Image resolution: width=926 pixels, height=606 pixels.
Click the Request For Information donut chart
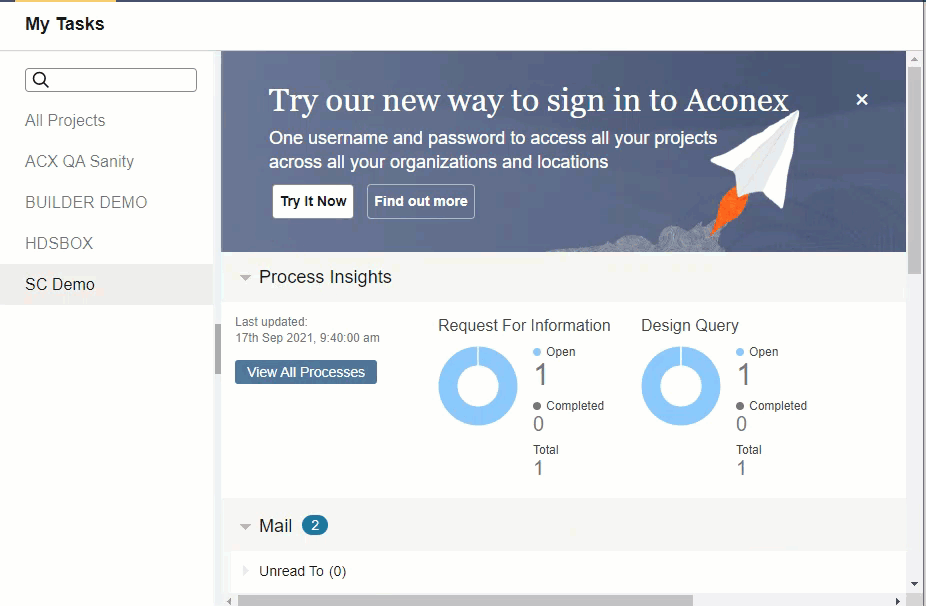[x=478, y=386]
